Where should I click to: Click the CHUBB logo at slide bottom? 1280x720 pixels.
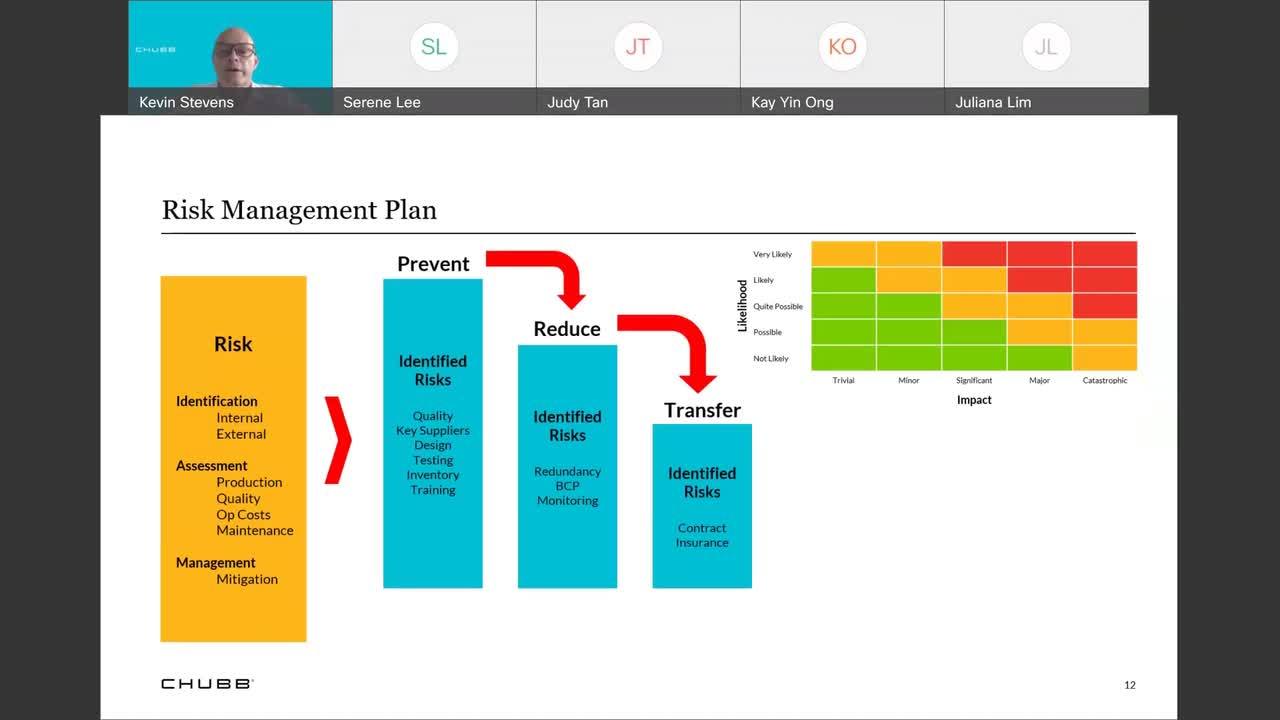pyautogui.click(x=207, y=684)
